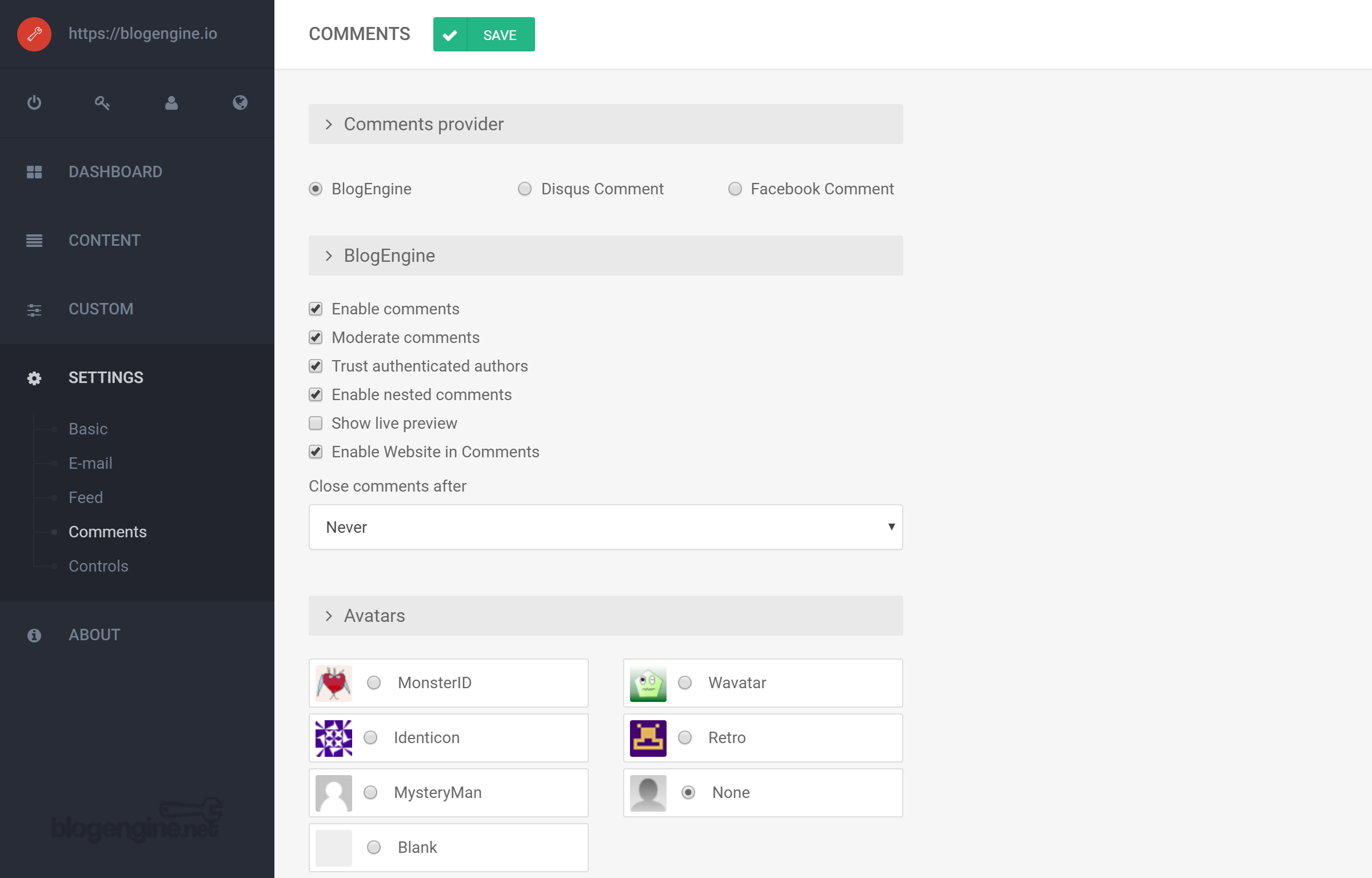This screenshot has height=878, width=1372.
Task: Open the About menu item
Action: pos(137,635)
